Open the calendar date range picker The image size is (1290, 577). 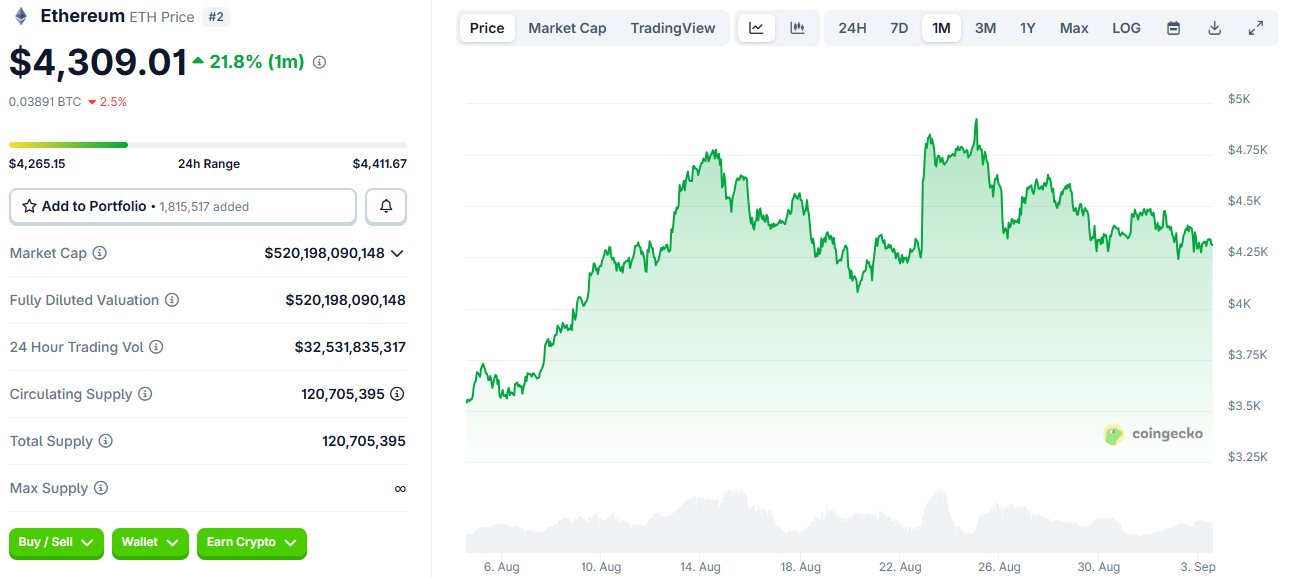click(x=1174, y=28)
